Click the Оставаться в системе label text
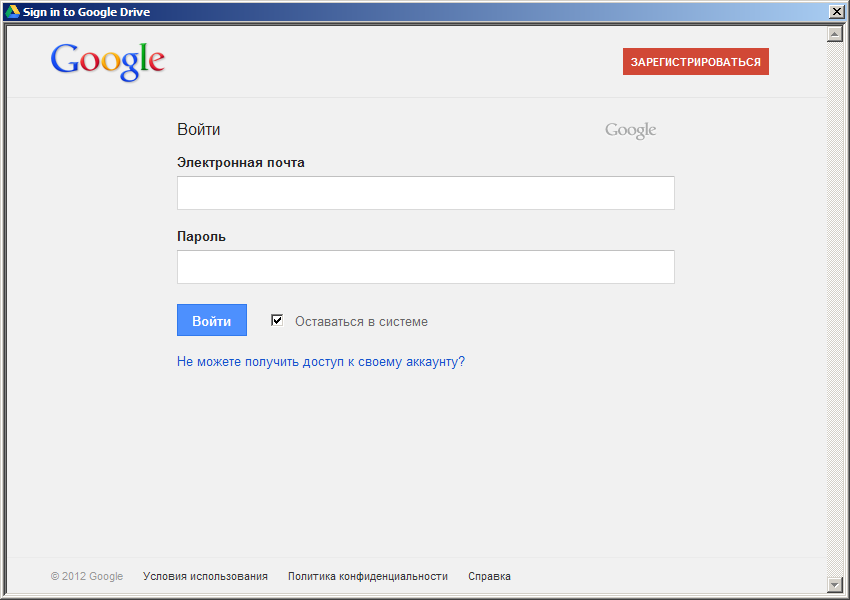The width and height of the screenshot is (850, 600). click(361, 322)
